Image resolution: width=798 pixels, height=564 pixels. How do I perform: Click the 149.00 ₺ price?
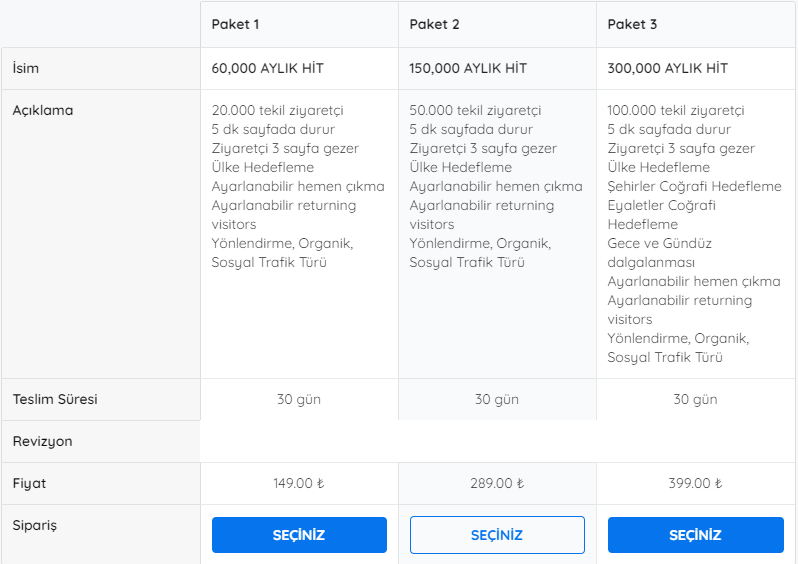click(299, 483)
